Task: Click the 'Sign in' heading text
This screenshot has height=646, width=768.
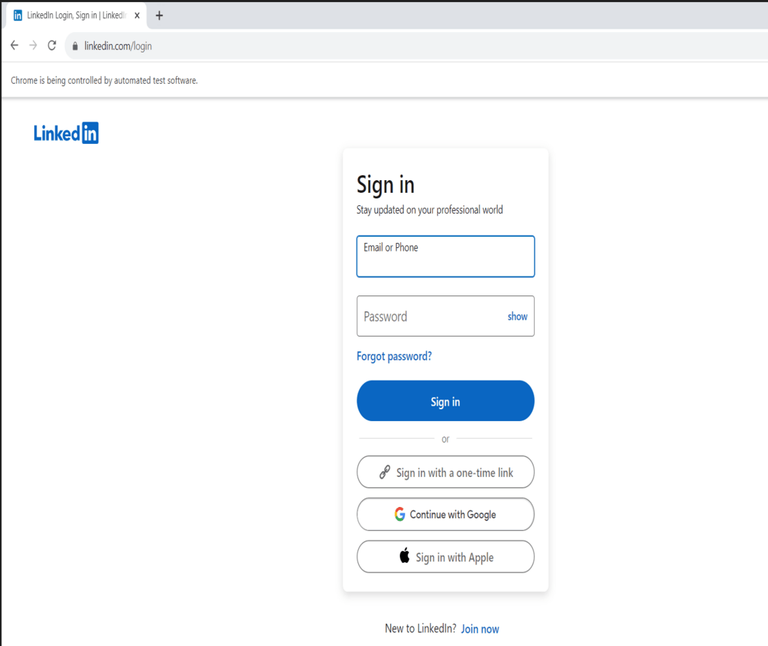Action: point(385,186)
